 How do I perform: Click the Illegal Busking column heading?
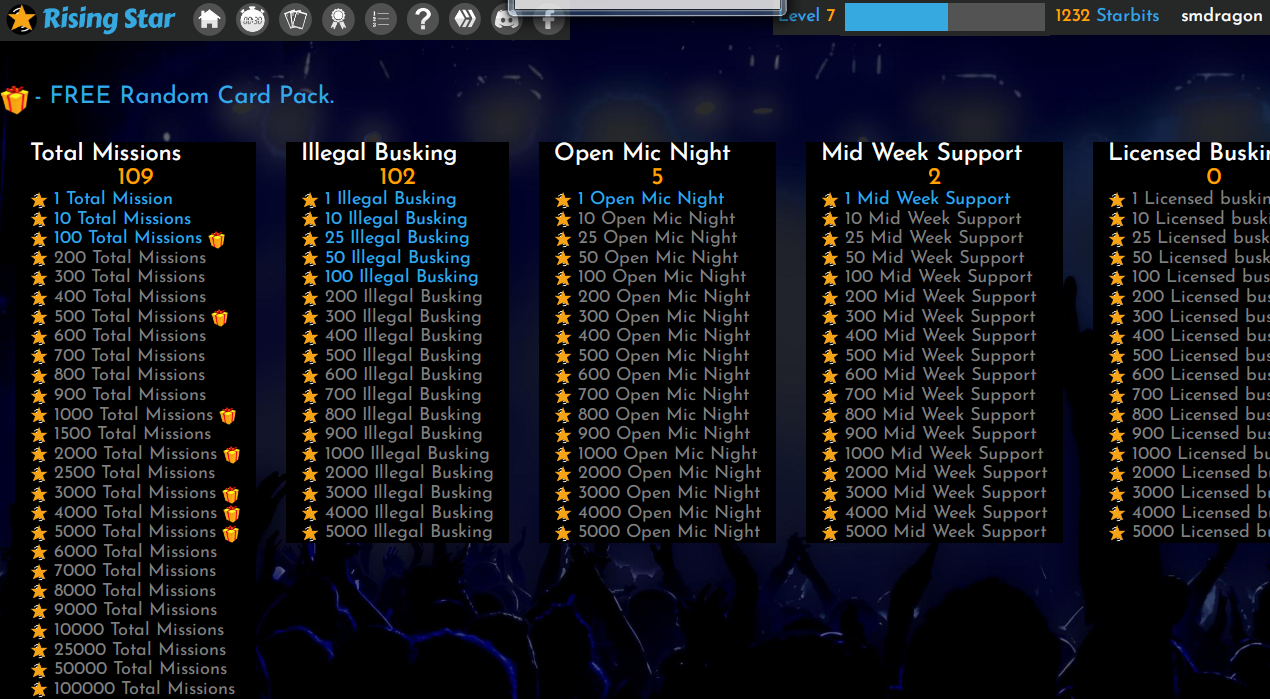pos(379,152)
